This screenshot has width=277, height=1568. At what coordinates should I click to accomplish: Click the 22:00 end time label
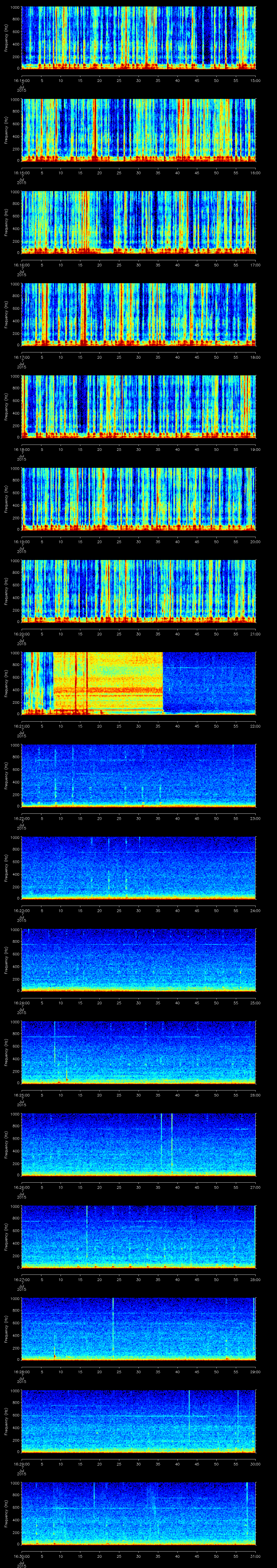coord(255,726)
